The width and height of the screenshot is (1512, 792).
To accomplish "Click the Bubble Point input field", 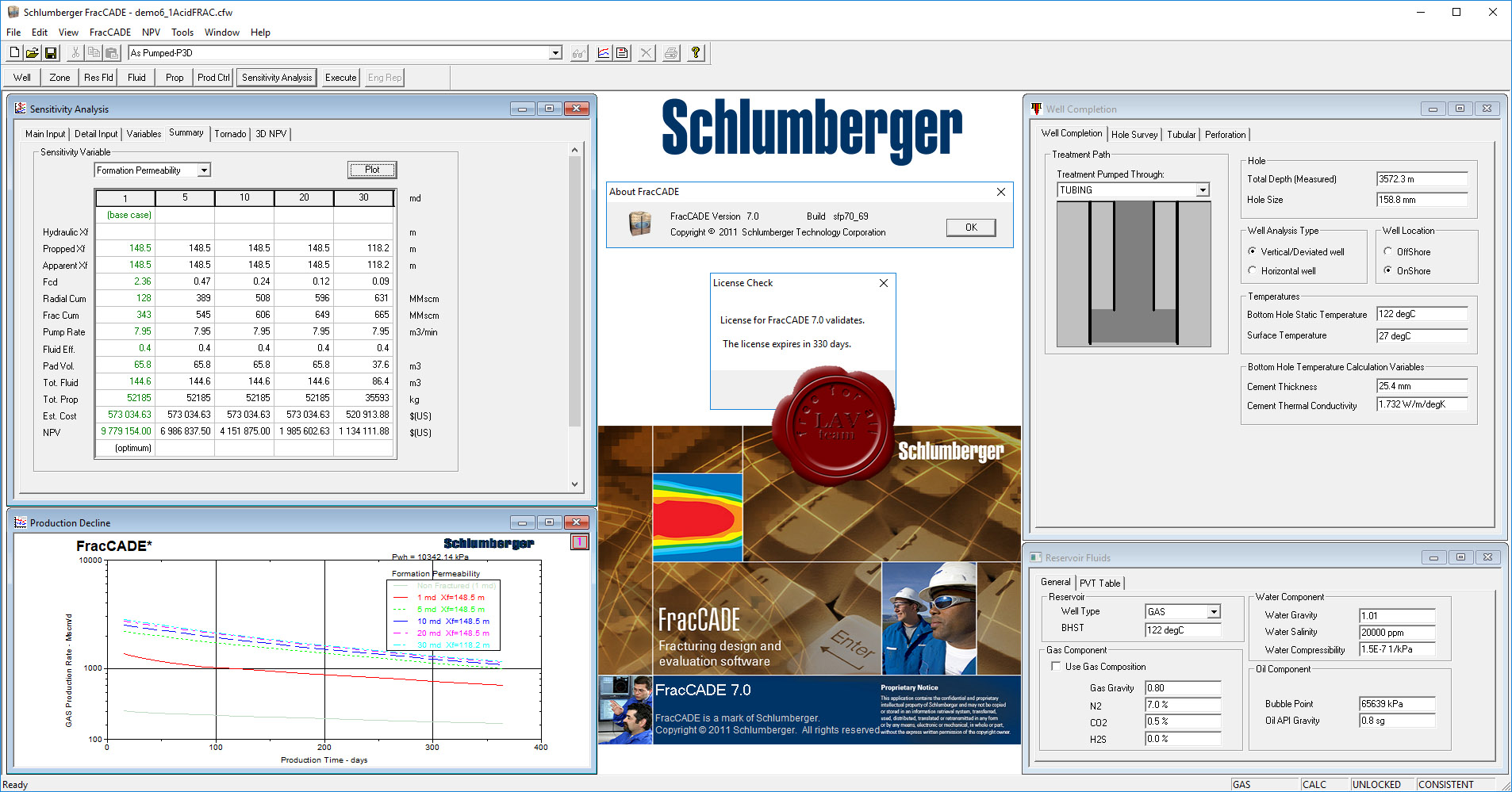I will click(1397, 704).
